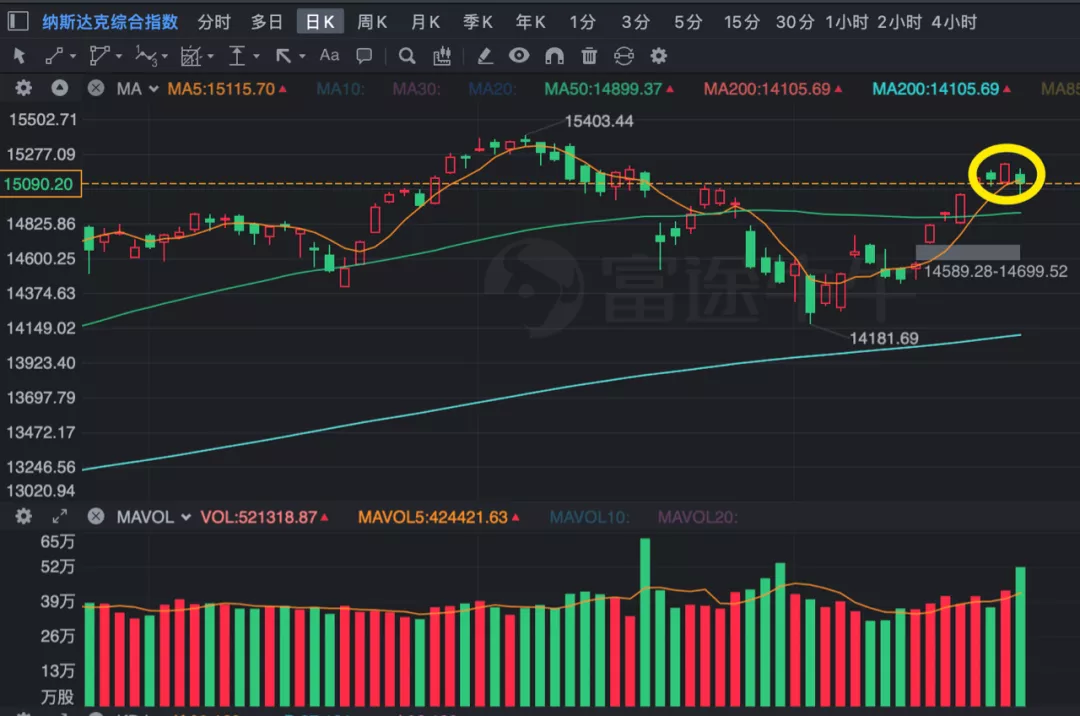Switch to 月K monthly chart
Viewport: 1080px width, 716px height.
426,22
